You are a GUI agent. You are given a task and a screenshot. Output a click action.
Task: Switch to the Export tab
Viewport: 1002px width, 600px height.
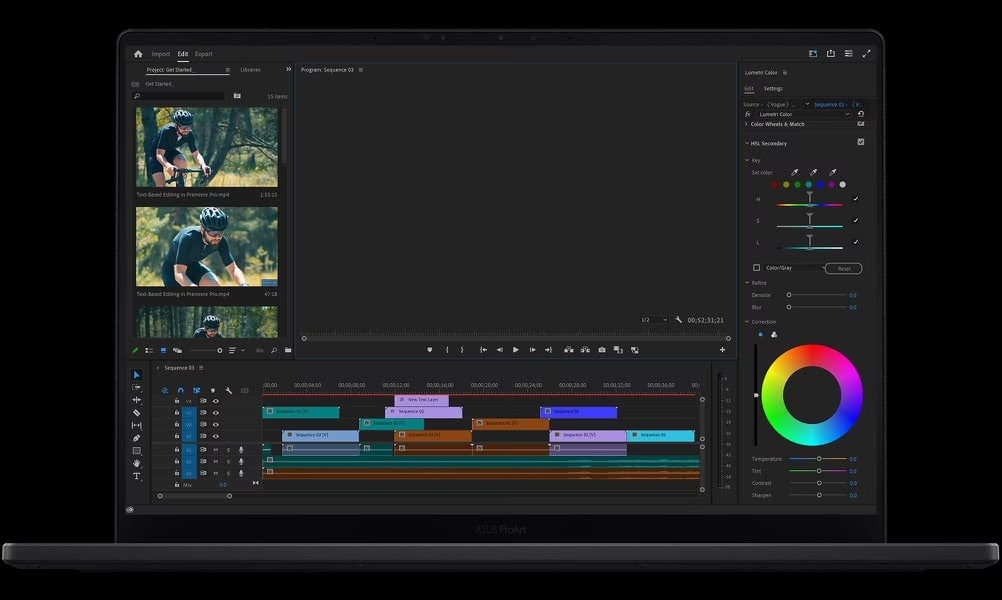(203, 54)
